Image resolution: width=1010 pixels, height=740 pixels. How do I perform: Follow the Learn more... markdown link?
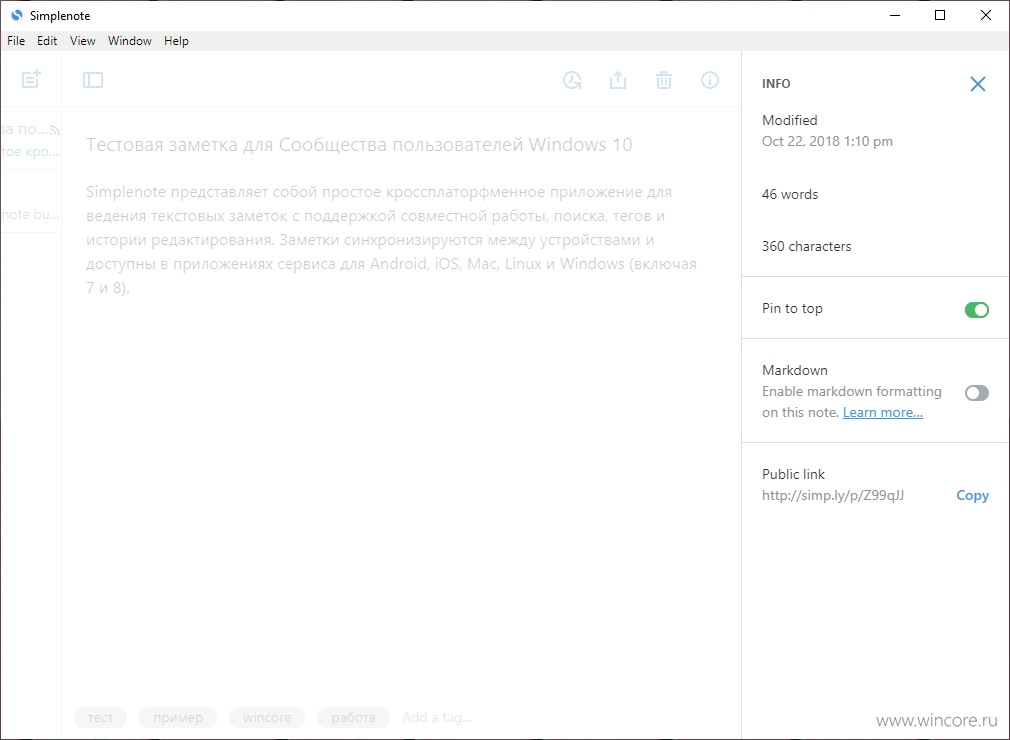[882, 412]
